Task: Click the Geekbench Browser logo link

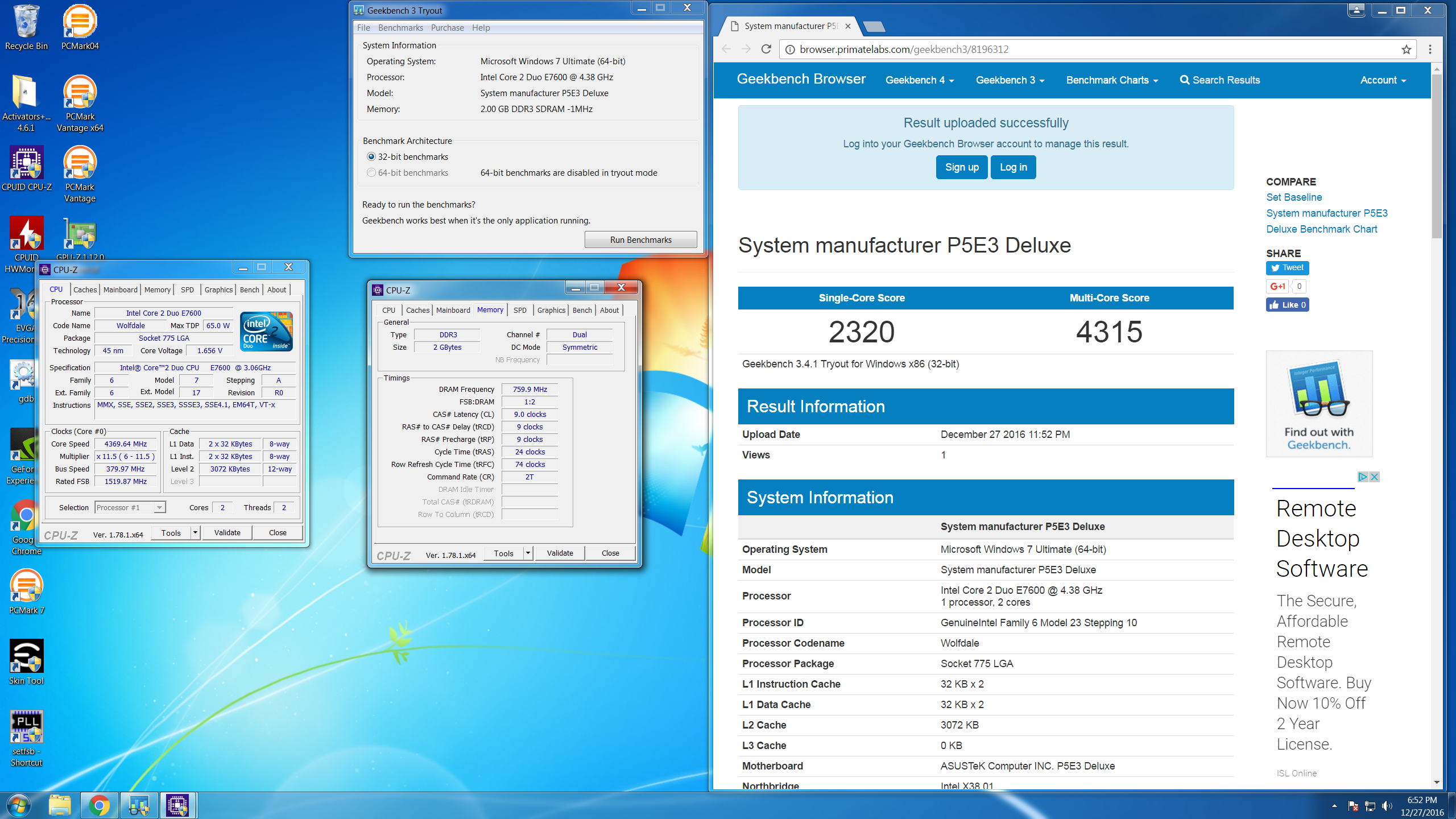Action: [801, 79]
